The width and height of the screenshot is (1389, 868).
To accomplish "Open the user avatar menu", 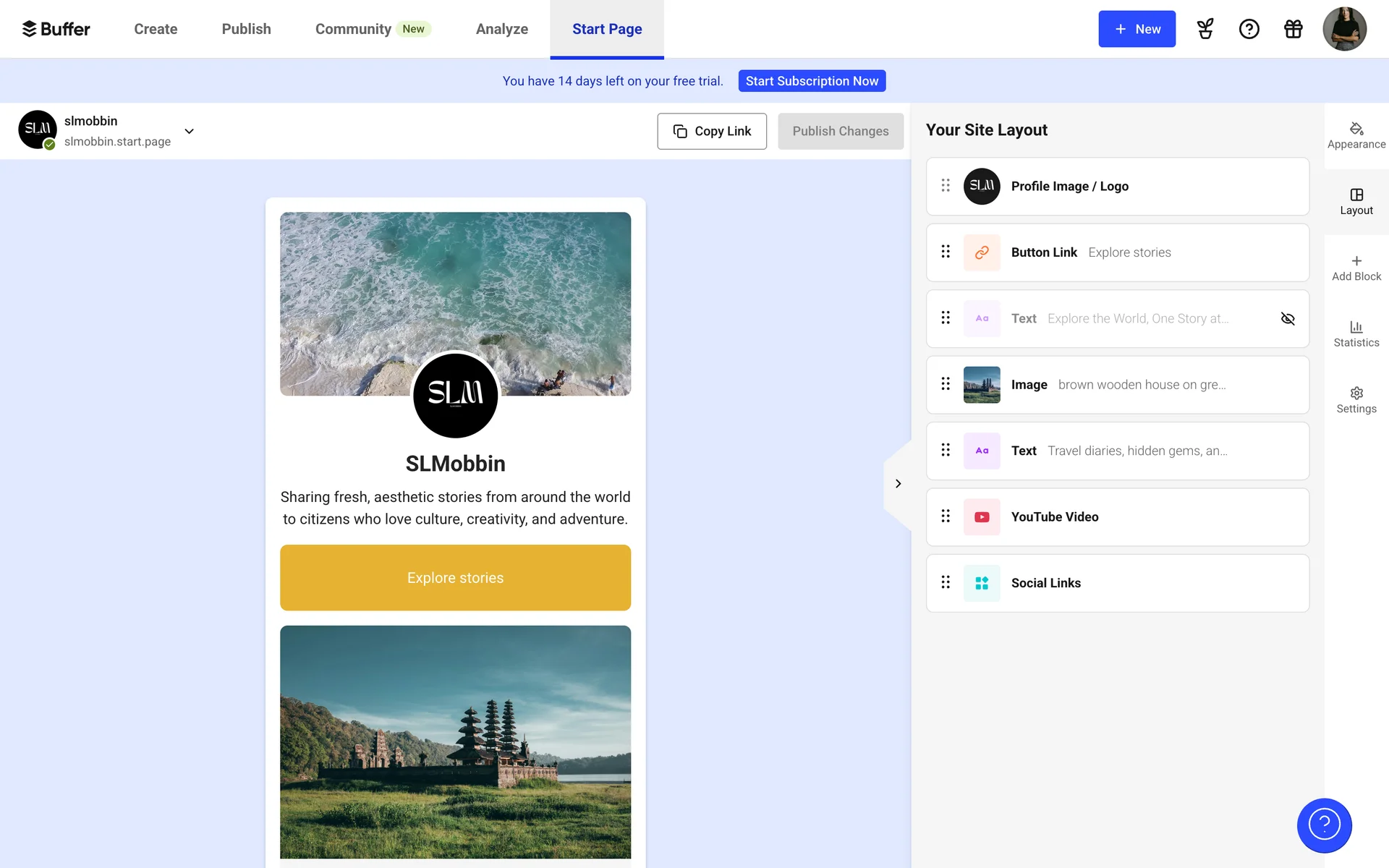I will click(1344, 29).
